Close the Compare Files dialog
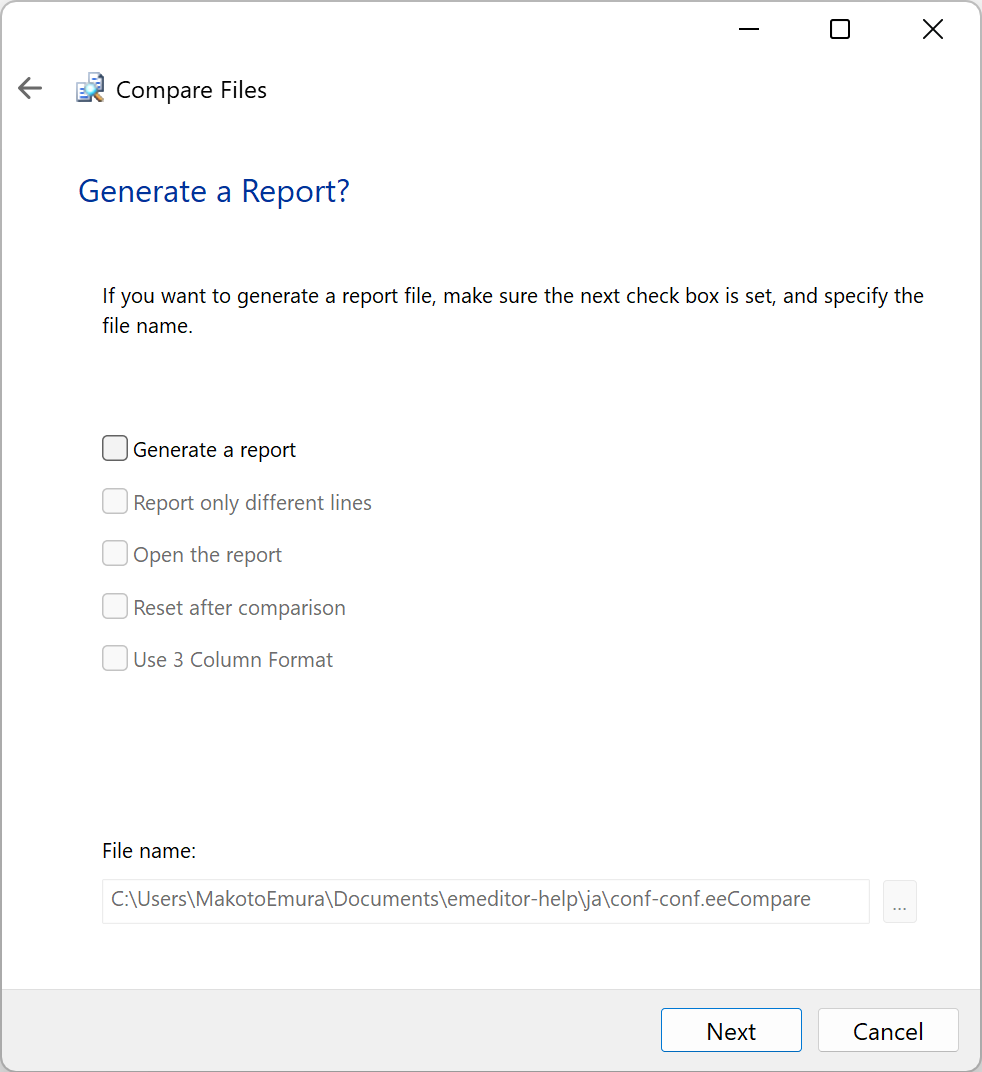This screenshot has height=1072, width=982. pyautogui.click(x=933, y=29)
